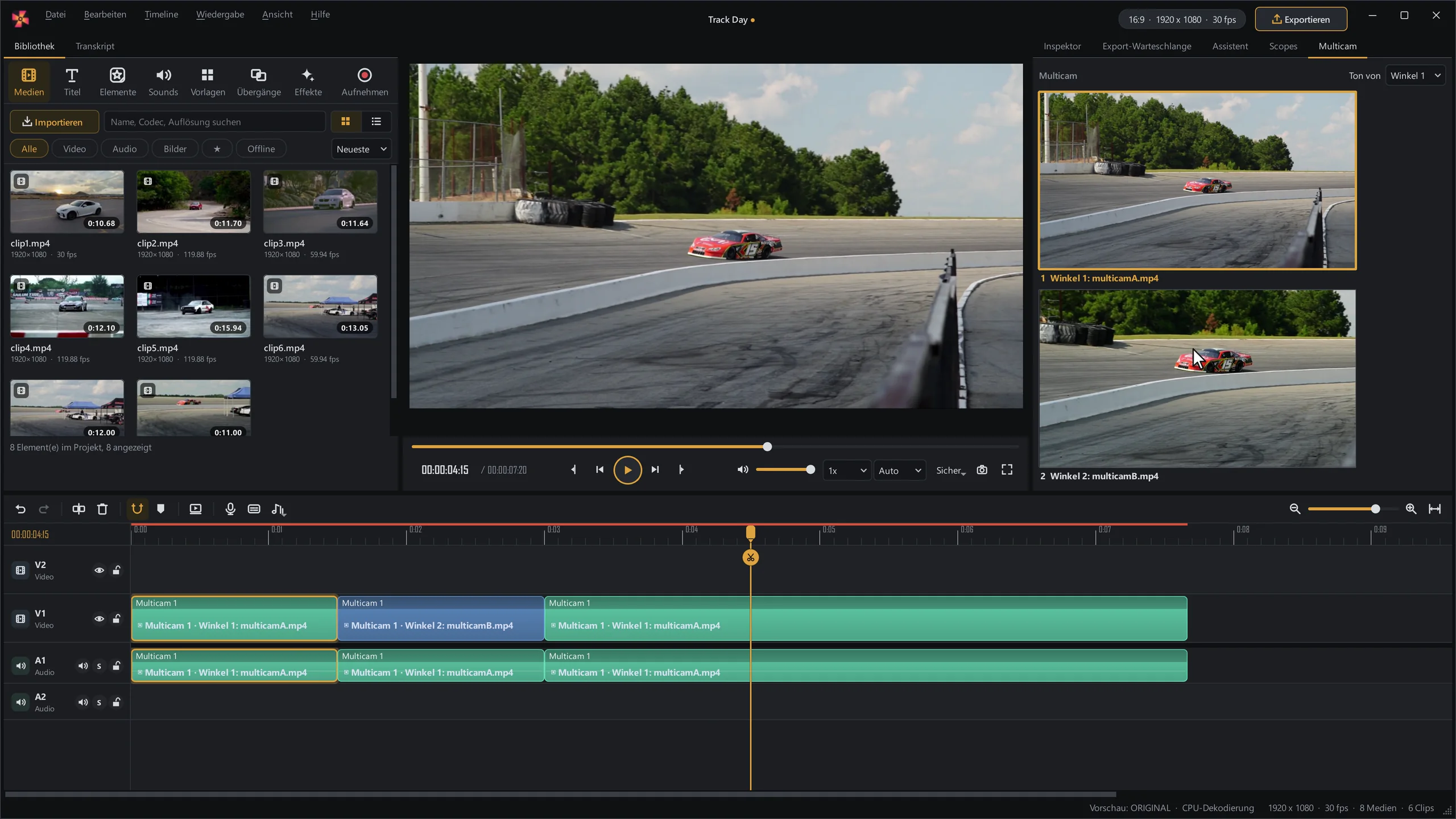
Task: Open the Effekte section
Action: click(308, 82)
